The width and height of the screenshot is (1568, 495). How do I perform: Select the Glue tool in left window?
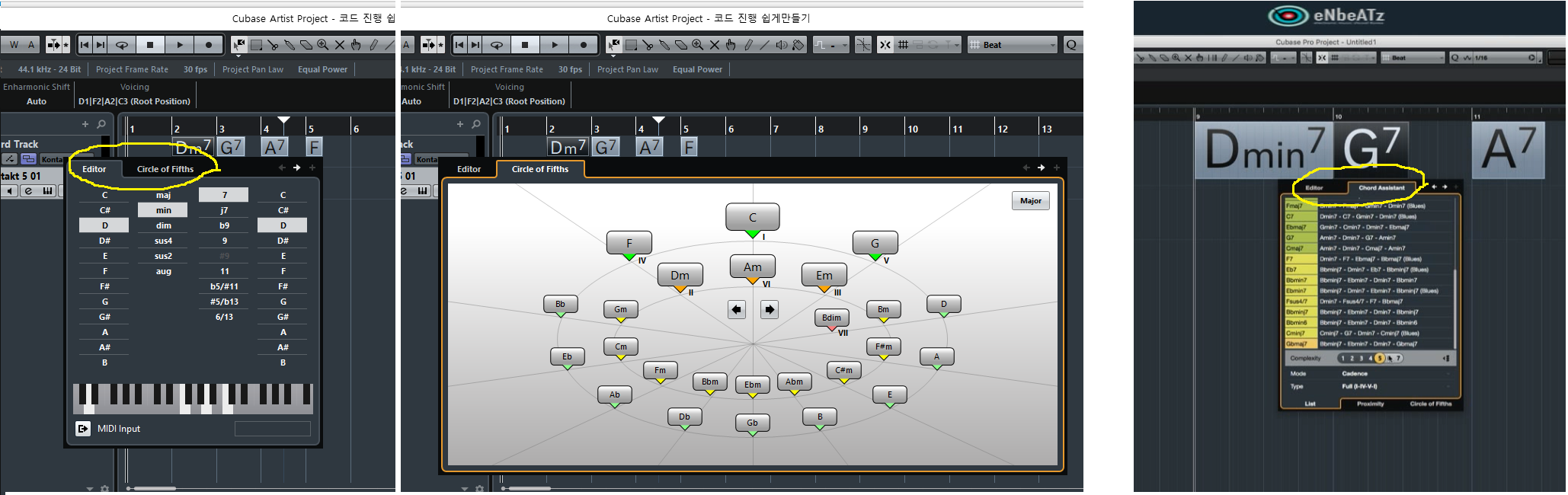tap(290, 45)
